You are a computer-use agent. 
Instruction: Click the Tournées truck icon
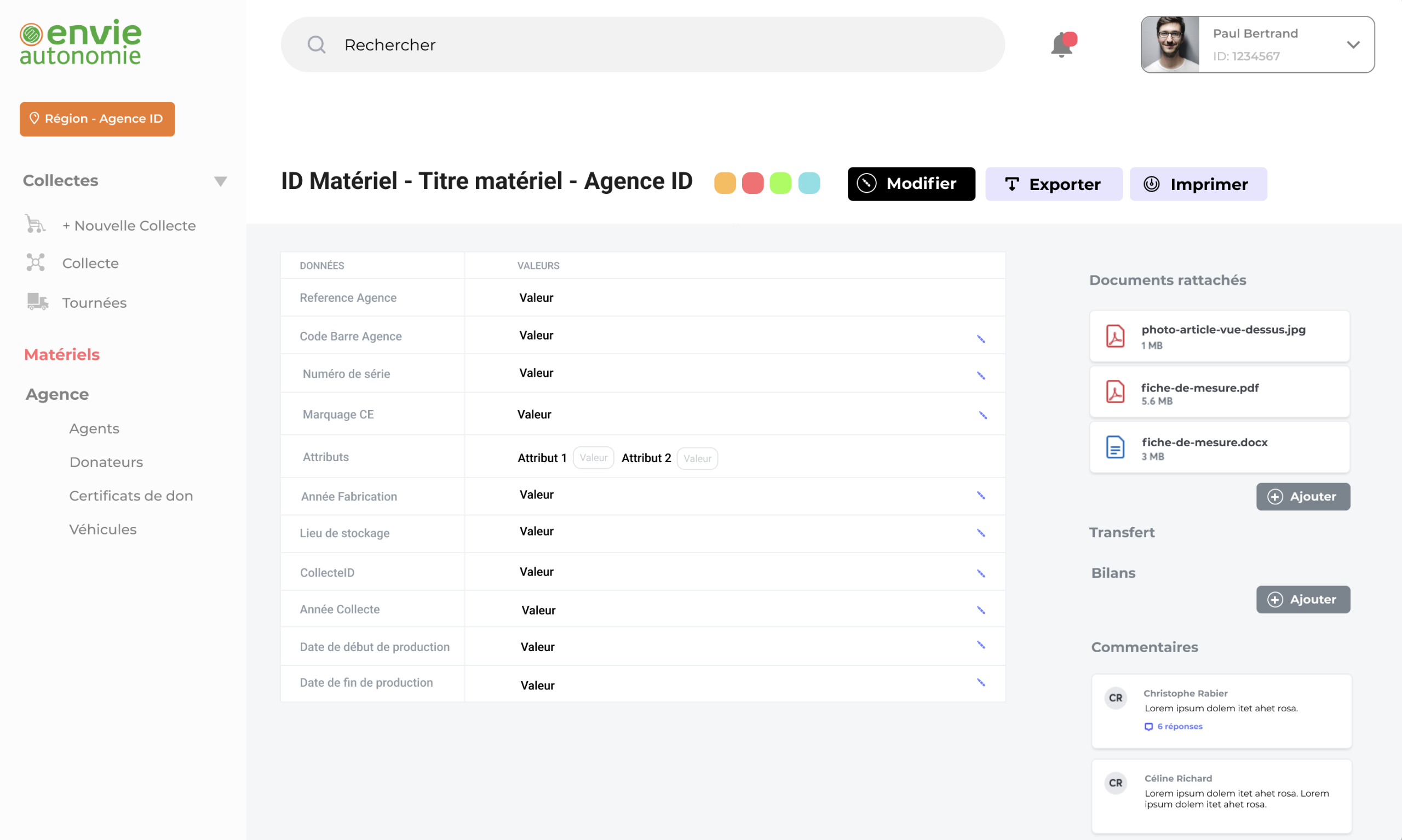tap(37, 302)
